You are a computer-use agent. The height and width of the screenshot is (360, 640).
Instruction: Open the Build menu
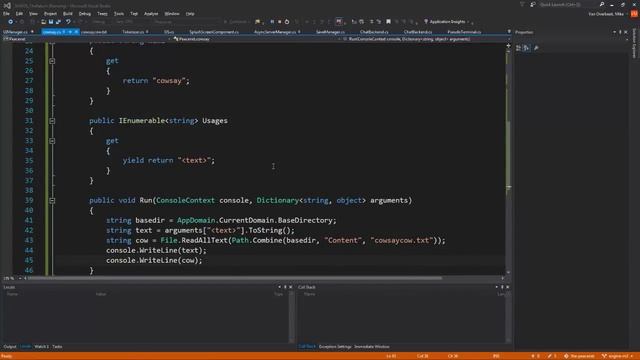68,14
